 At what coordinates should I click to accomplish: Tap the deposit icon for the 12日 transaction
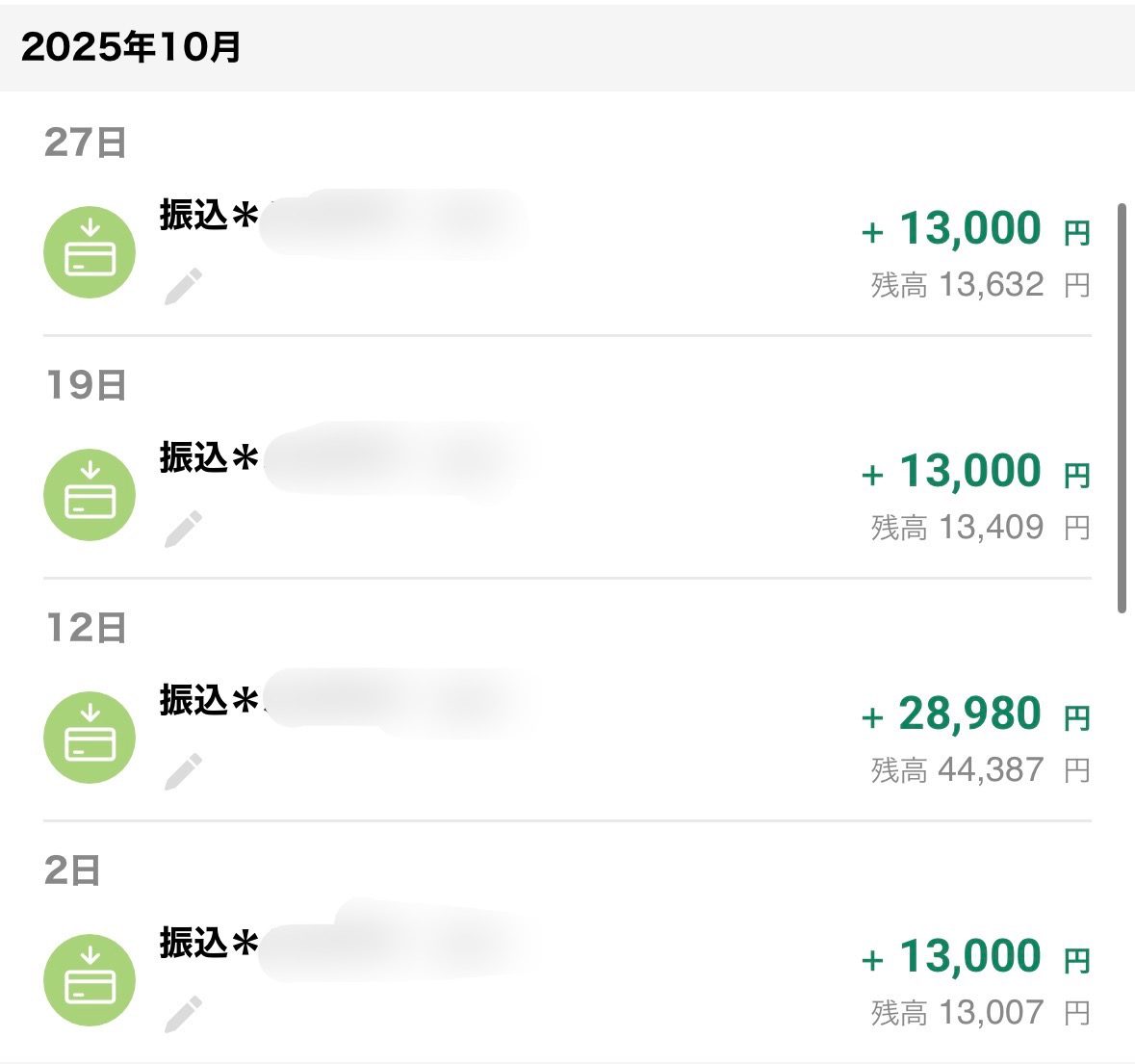pyautogui.click(x=90, y=738)
